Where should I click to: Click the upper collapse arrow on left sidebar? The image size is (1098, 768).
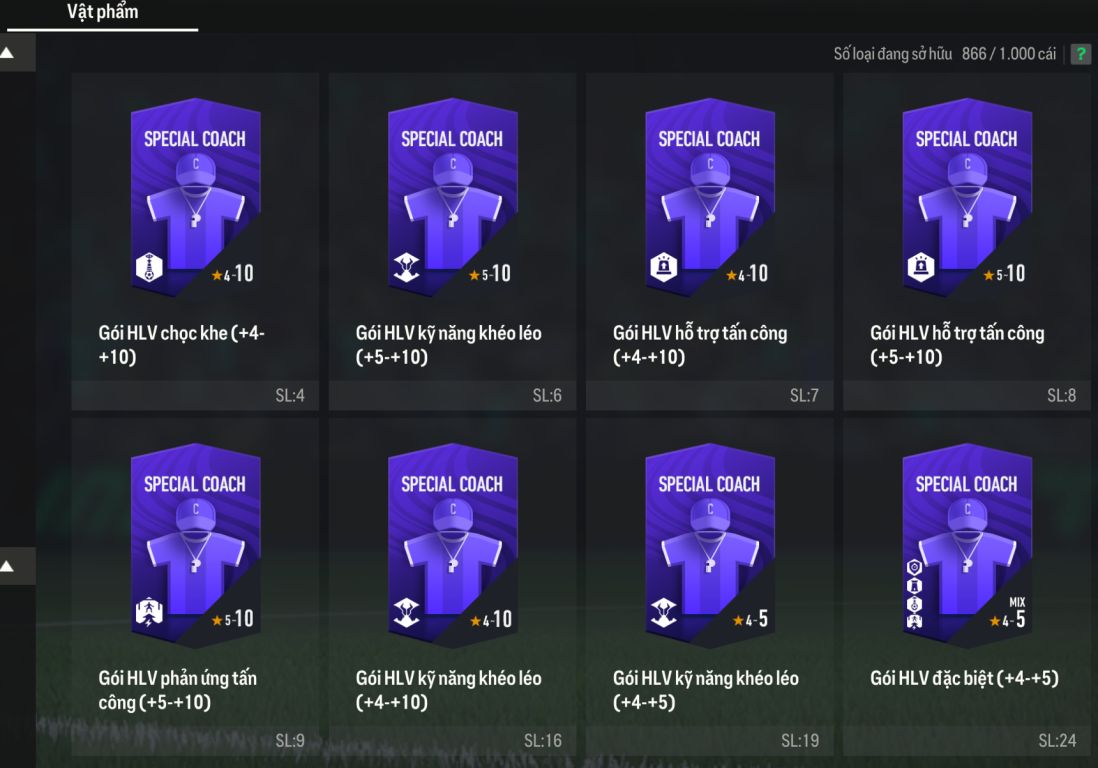[8, 53]
